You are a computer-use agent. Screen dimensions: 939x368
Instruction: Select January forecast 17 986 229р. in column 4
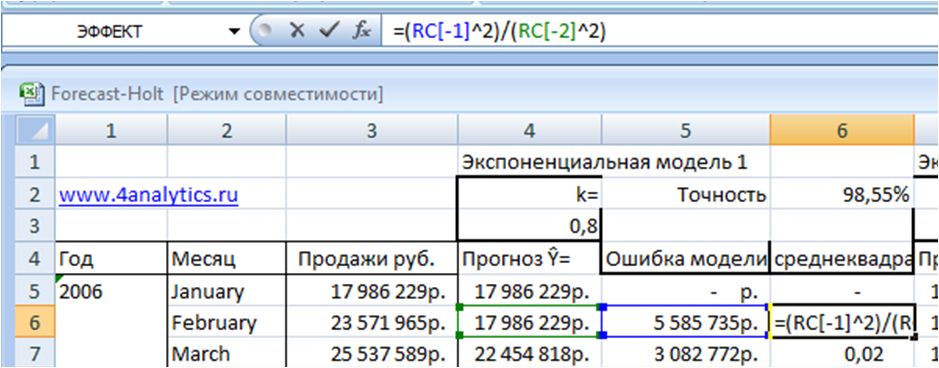(x=529, y=291)
